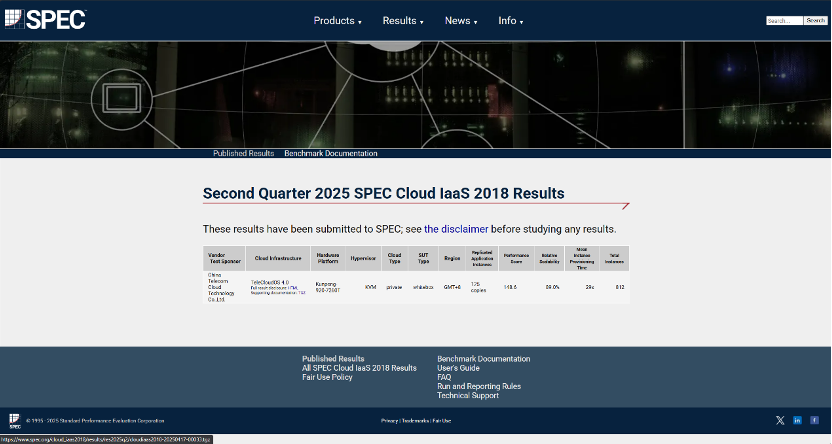Open the User's Guide link
The width and height of the screenshot is (832, 444).
tap(458, 368)
